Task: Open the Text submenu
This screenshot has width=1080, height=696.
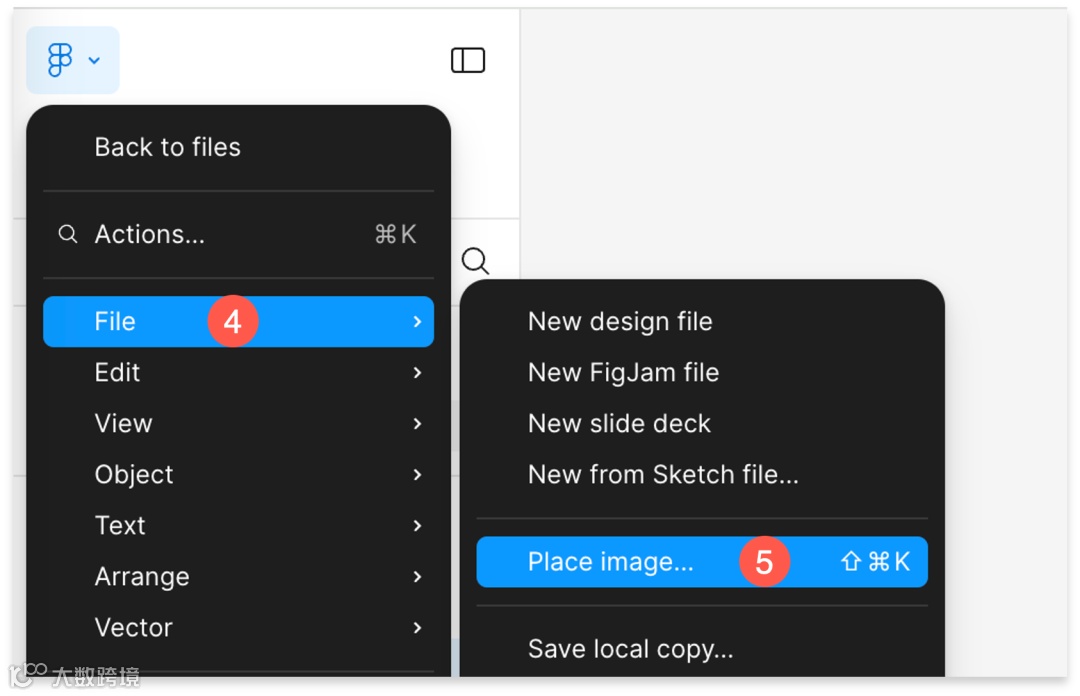Action: pos(238,526)
